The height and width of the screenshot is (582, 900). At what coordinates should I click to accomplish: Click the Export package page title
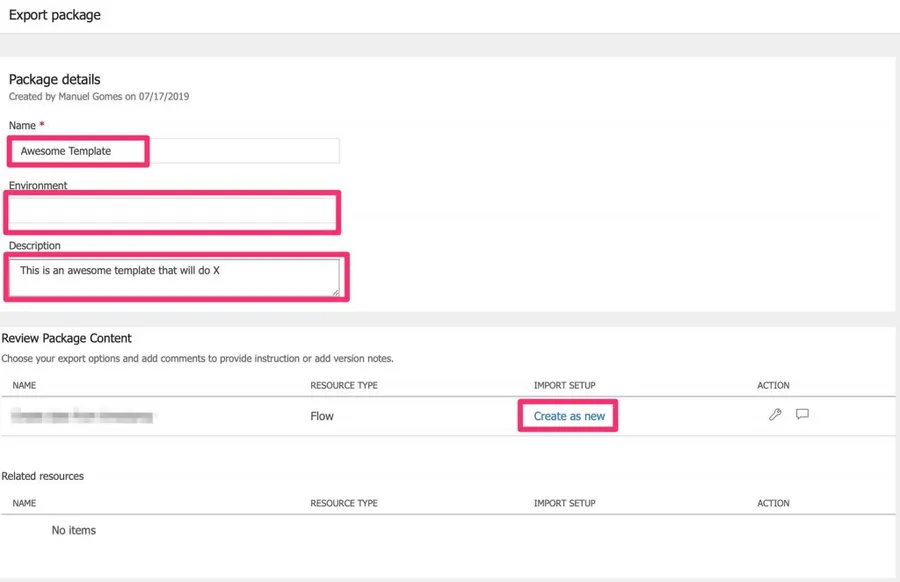point(55,15)
